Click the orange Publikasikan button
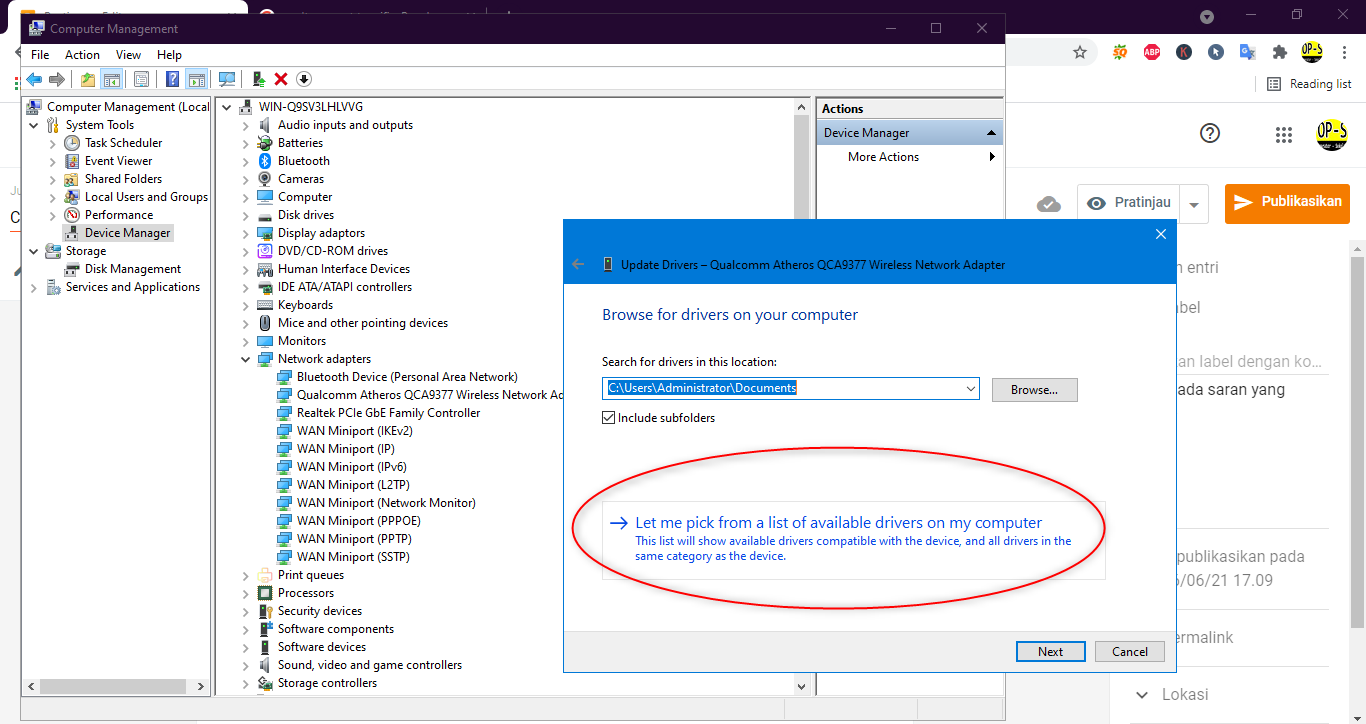 pos(1287,203)
